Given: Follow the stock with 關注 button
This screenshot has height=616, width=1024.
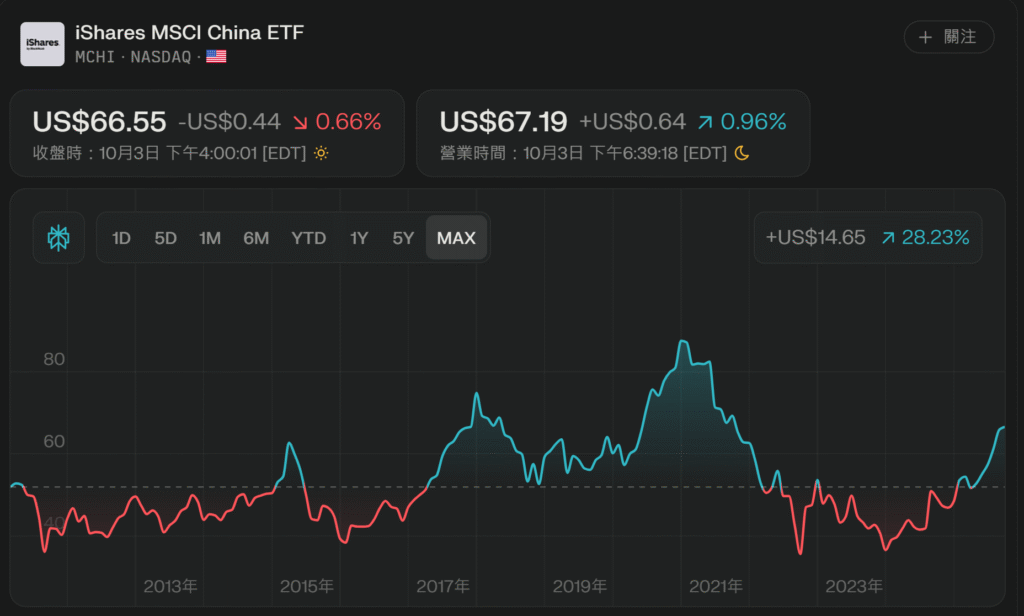Looking at the screenshot, I should coord(948,37).
